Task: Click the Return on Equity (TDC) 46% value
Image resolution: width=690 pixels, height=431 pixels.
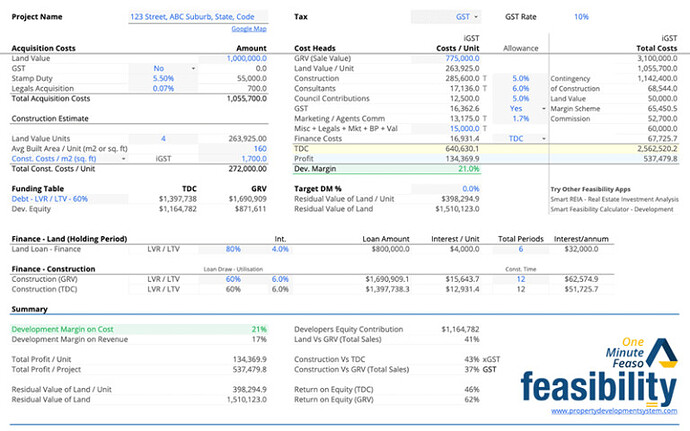Action: click(471, 390)
